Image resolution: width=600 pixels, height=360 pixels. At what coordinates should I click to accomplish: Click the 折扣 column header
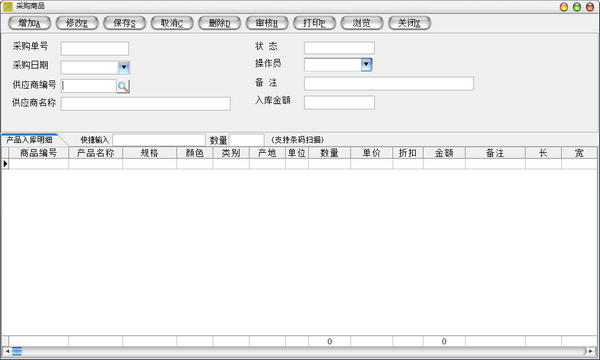(408, 153)
